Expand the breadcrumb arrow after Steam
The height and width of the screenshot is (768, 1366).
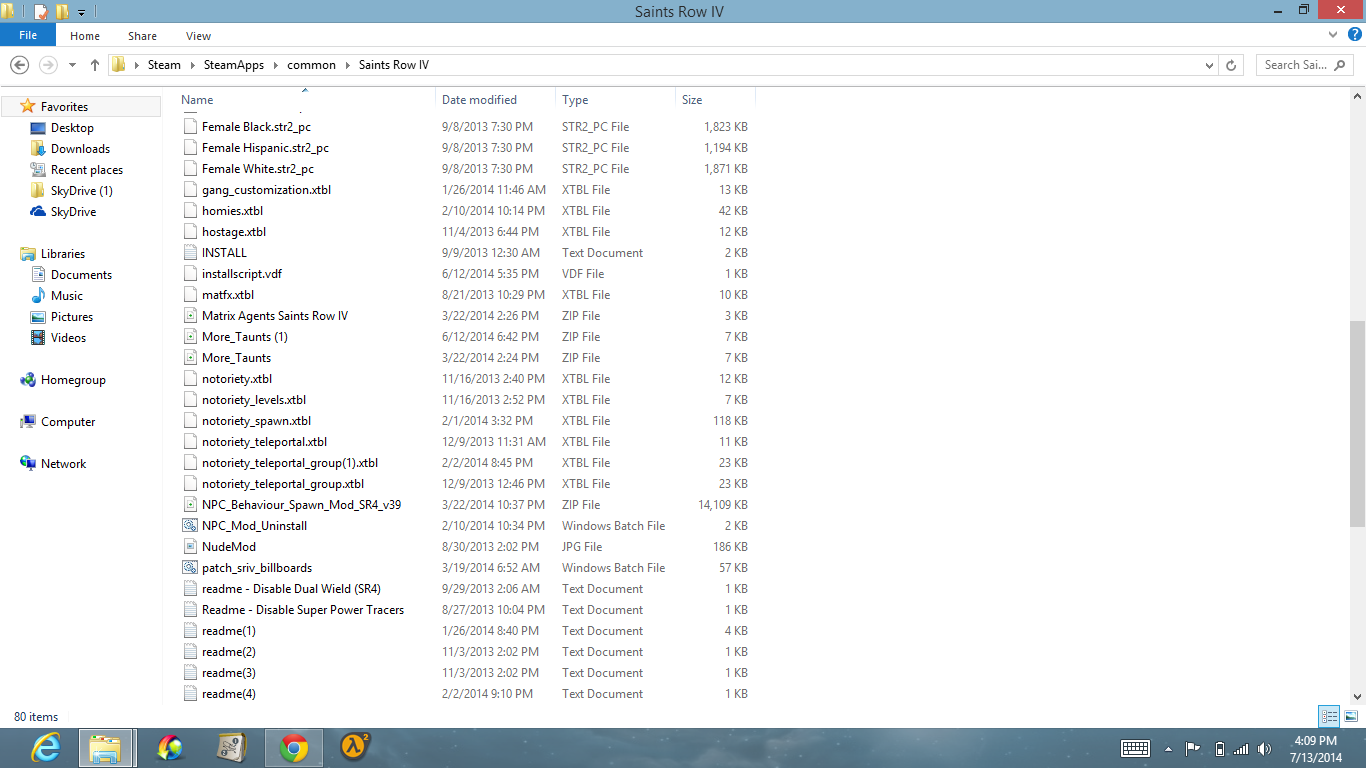tap(192, 65)
